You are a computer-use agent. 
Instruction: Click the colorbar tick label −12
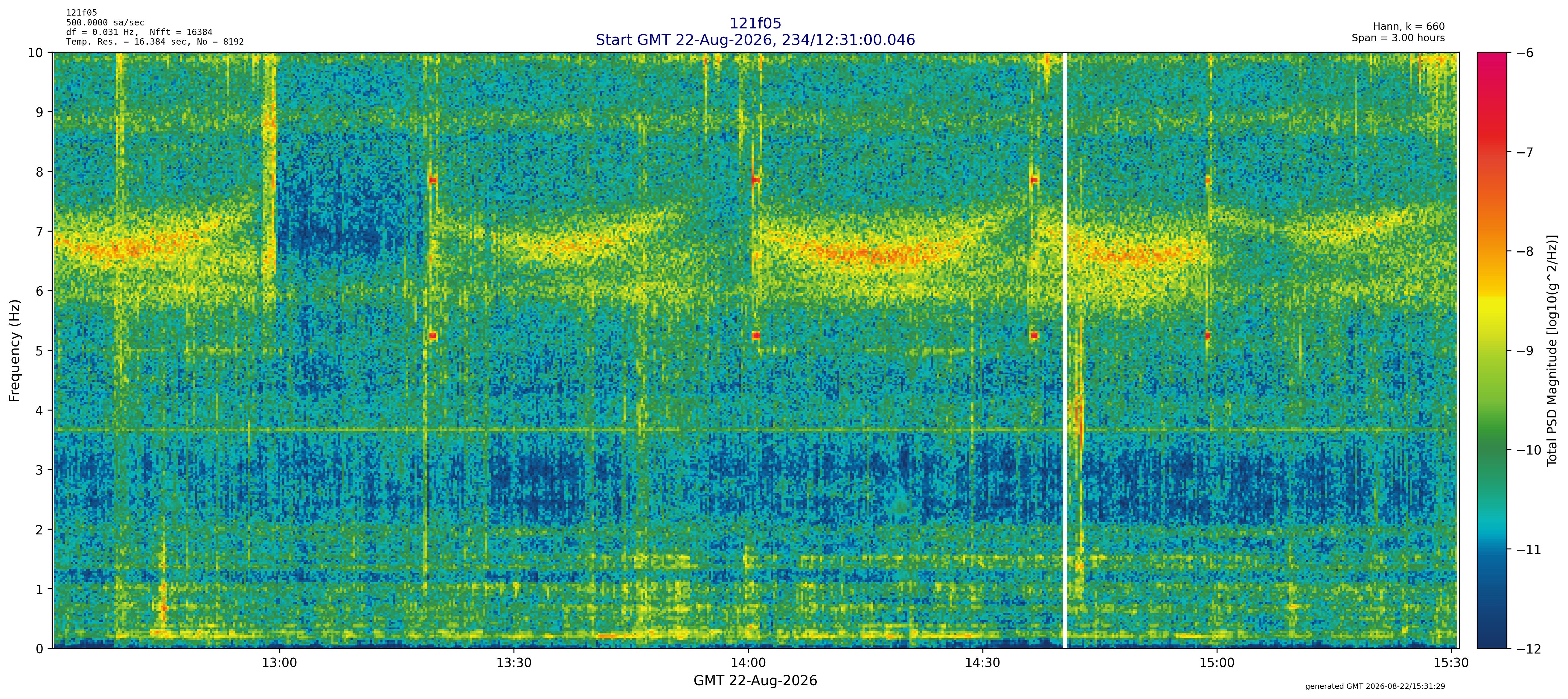(1529, 649)
